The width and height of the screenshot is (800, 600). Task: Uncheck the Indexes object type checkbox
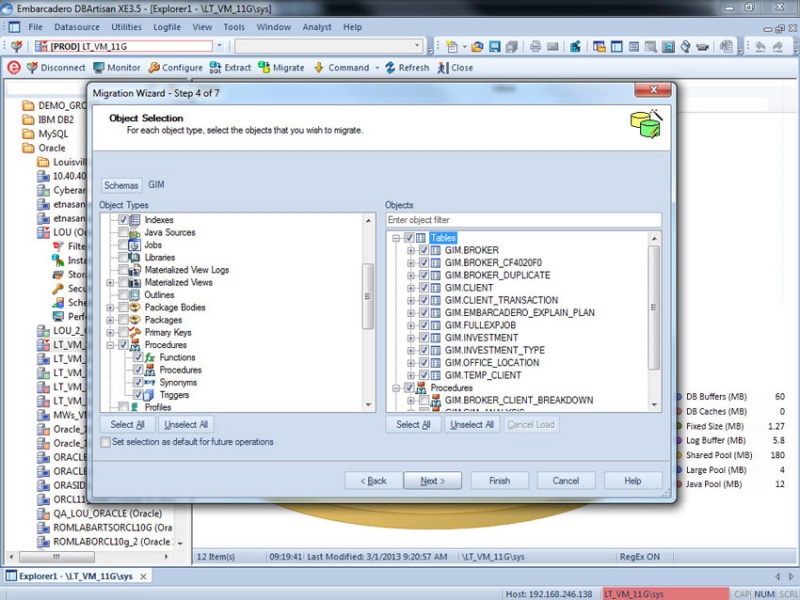click(x=124, y=220)
